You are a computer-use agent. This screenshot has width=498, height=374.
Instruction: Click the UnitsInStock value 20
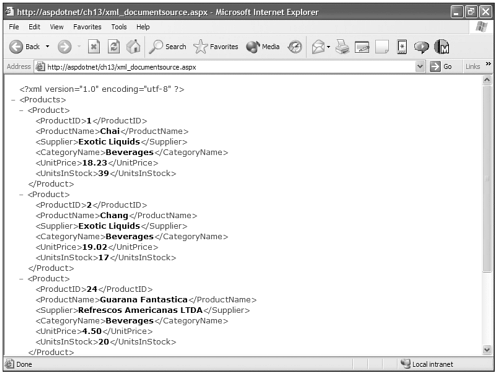point(104,342)
